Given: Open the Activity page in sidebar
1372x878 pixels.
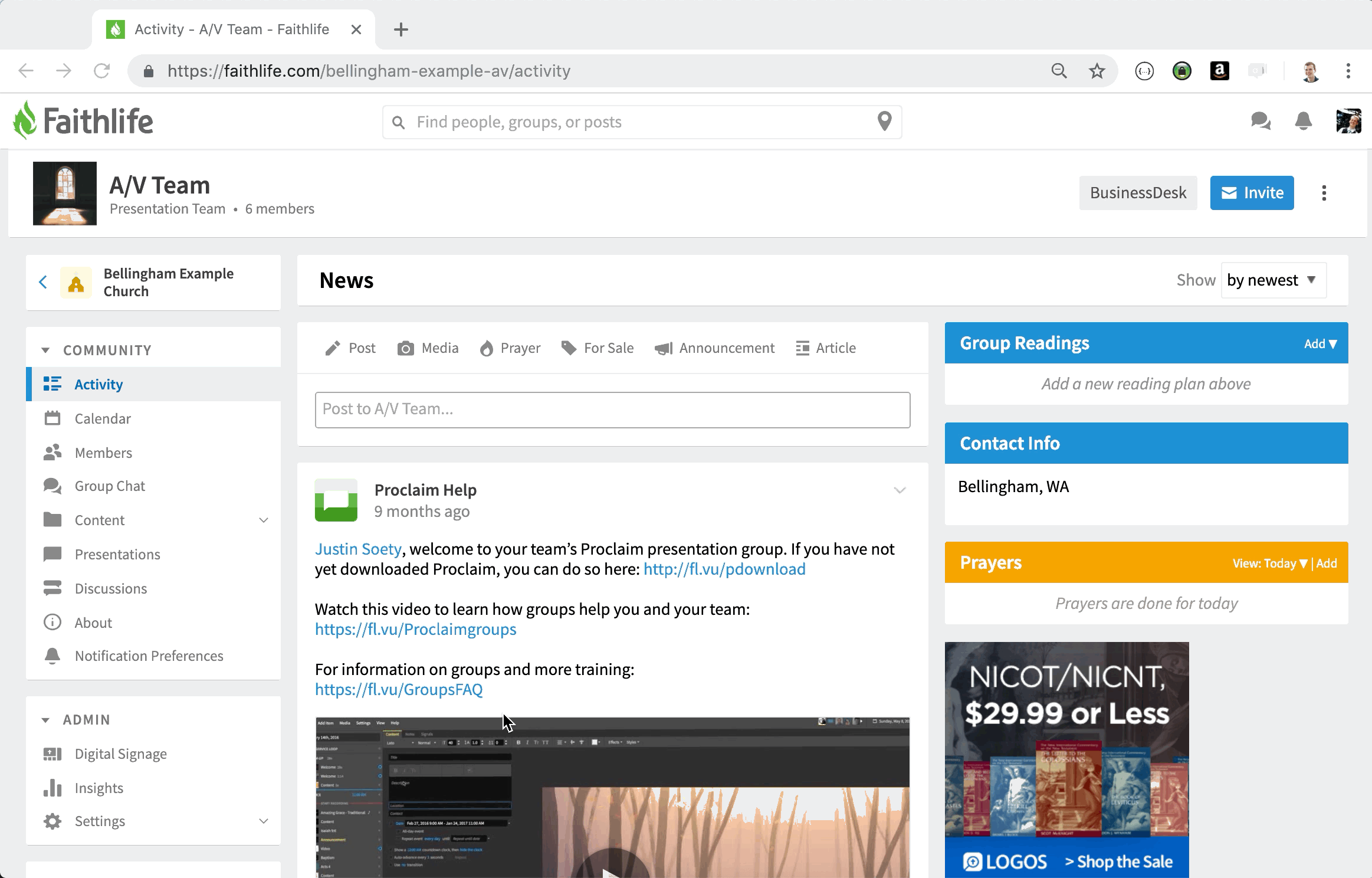Looking at the screenshot, I should tap(153, 384).
